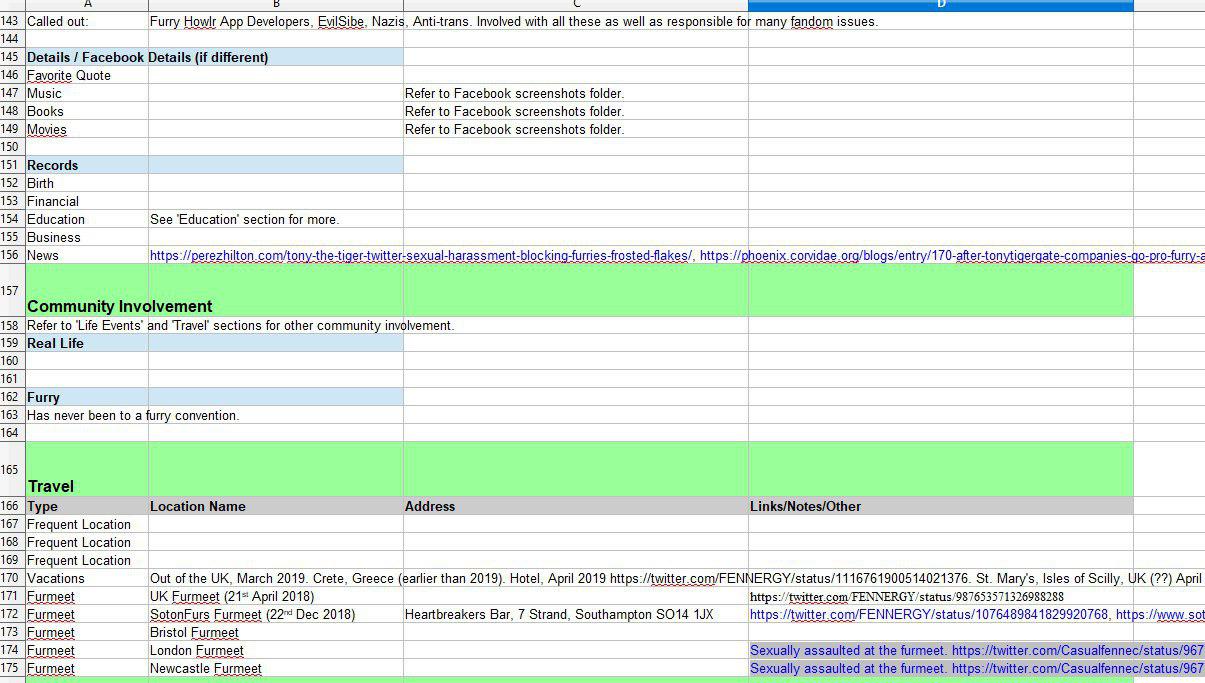The image size is (1205, 683).
Task: Select row header 165
Action: 12,469
